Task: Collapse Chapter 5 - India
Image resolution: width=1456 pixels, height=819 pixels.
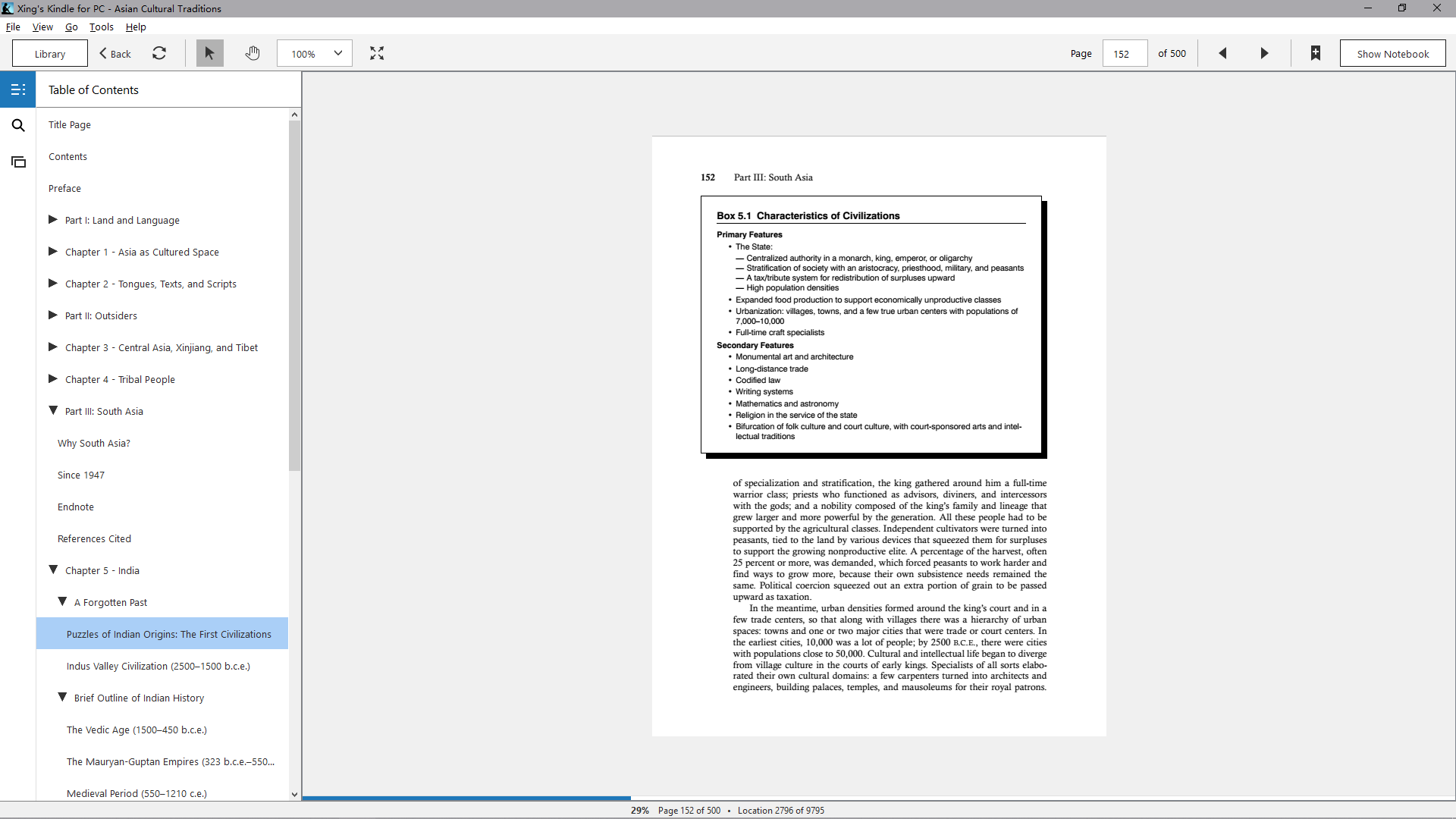Action: [x=53, y=570]
